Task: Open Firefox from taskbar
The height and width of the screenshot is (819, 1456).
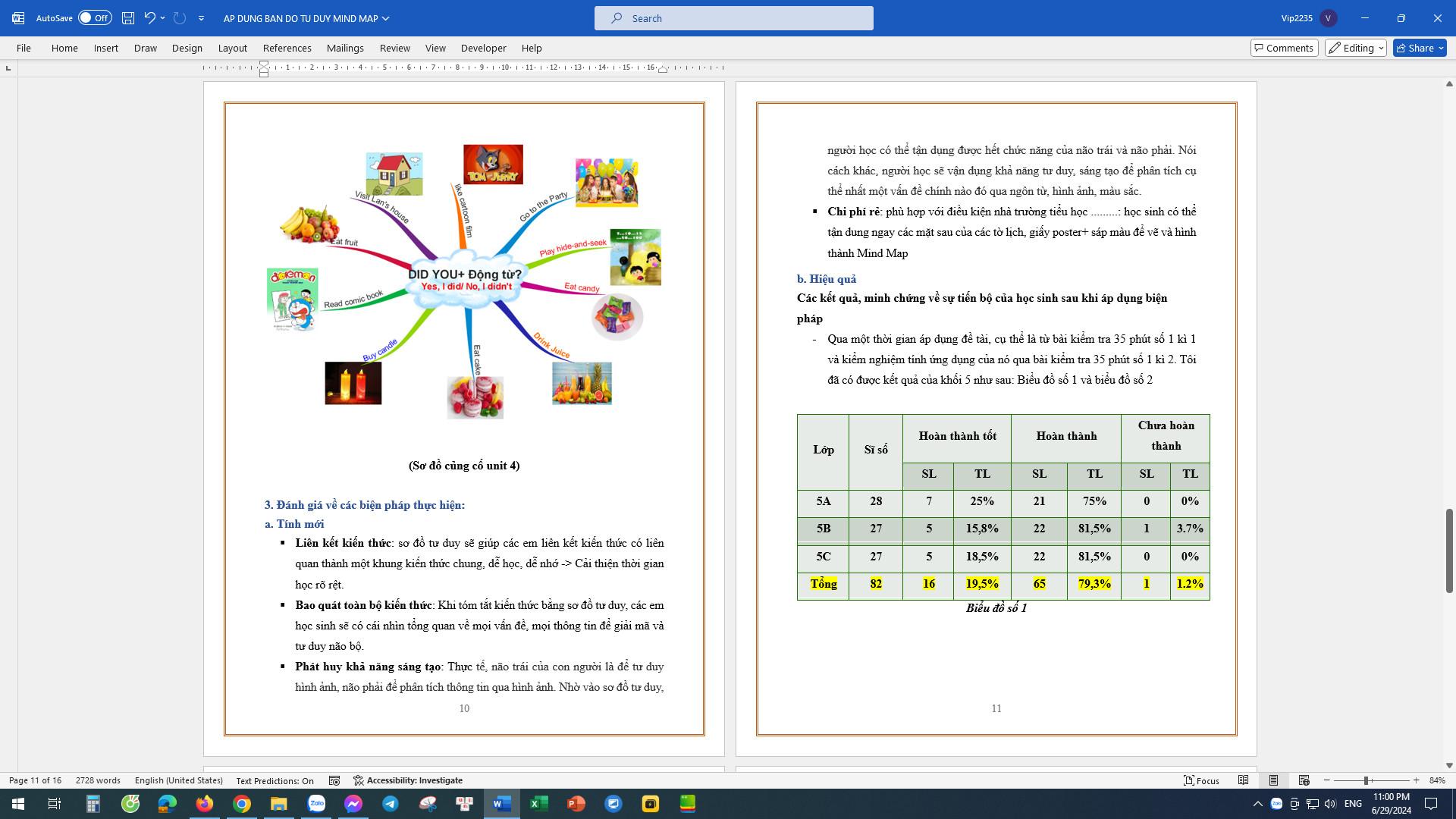Action: tap(204, 804)
